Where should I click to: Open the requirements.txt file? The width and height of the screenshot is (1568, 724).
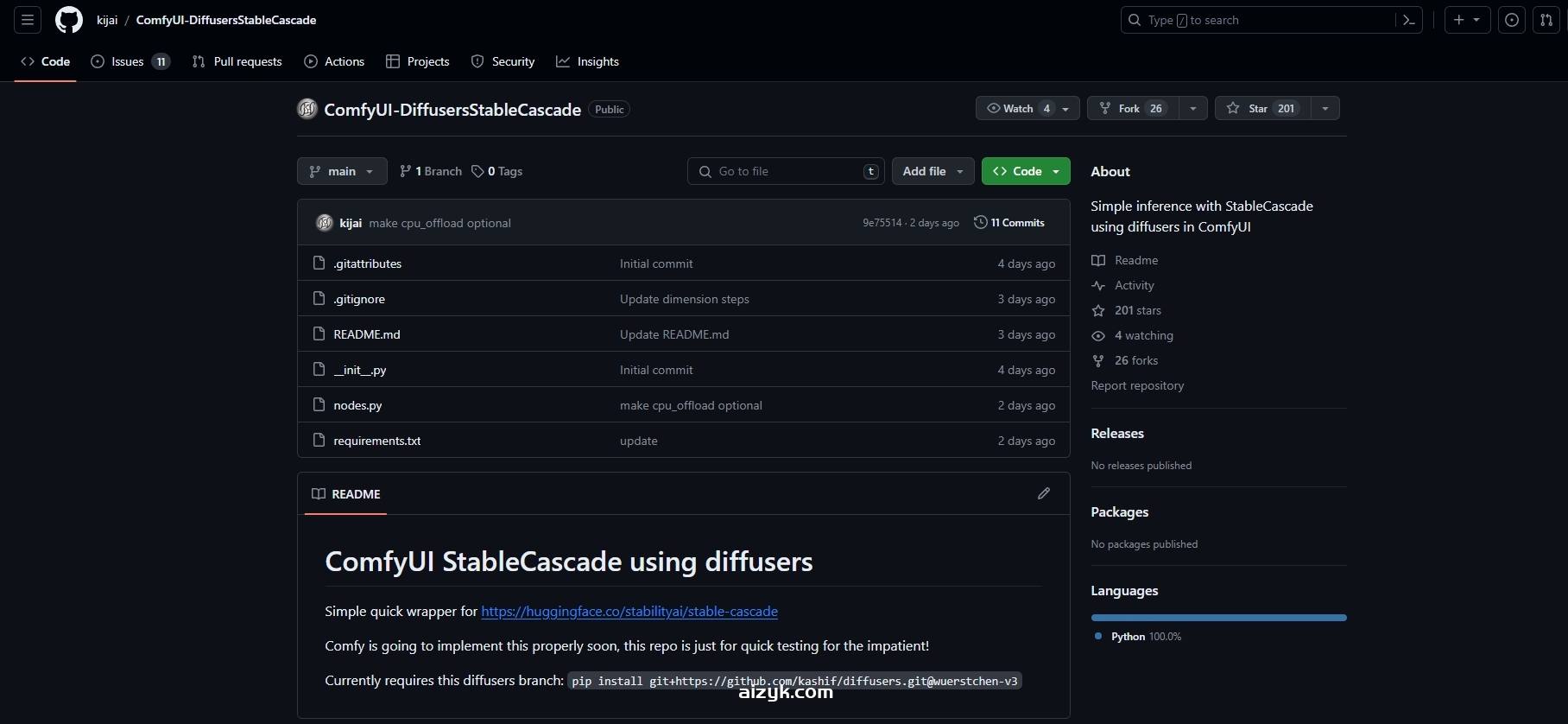377,441
